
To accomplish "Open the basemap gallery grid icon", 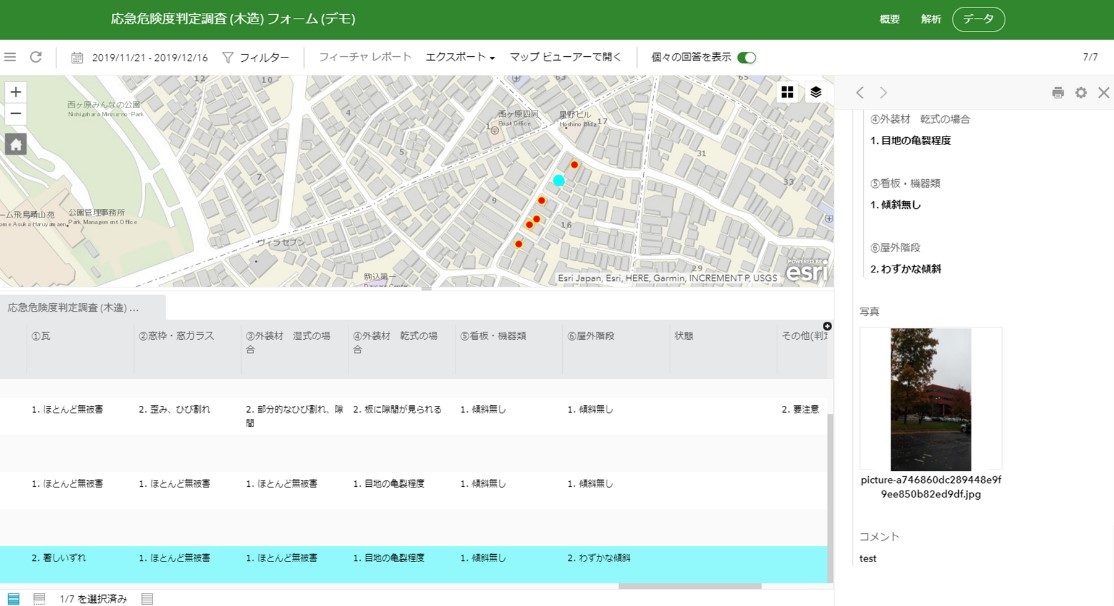I will tap(787, 92).
